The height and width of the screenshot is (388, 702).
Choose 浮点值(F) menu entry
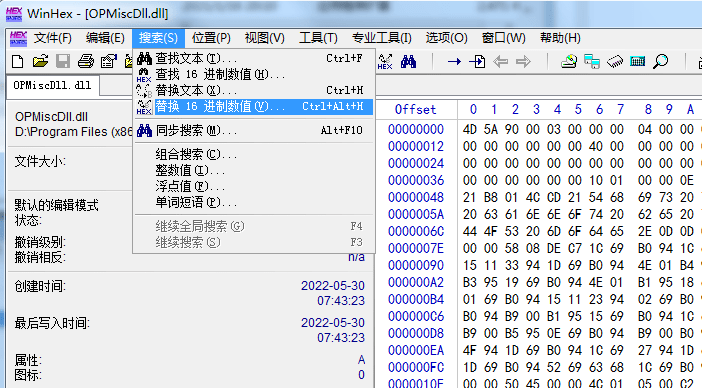coord(254,187)
